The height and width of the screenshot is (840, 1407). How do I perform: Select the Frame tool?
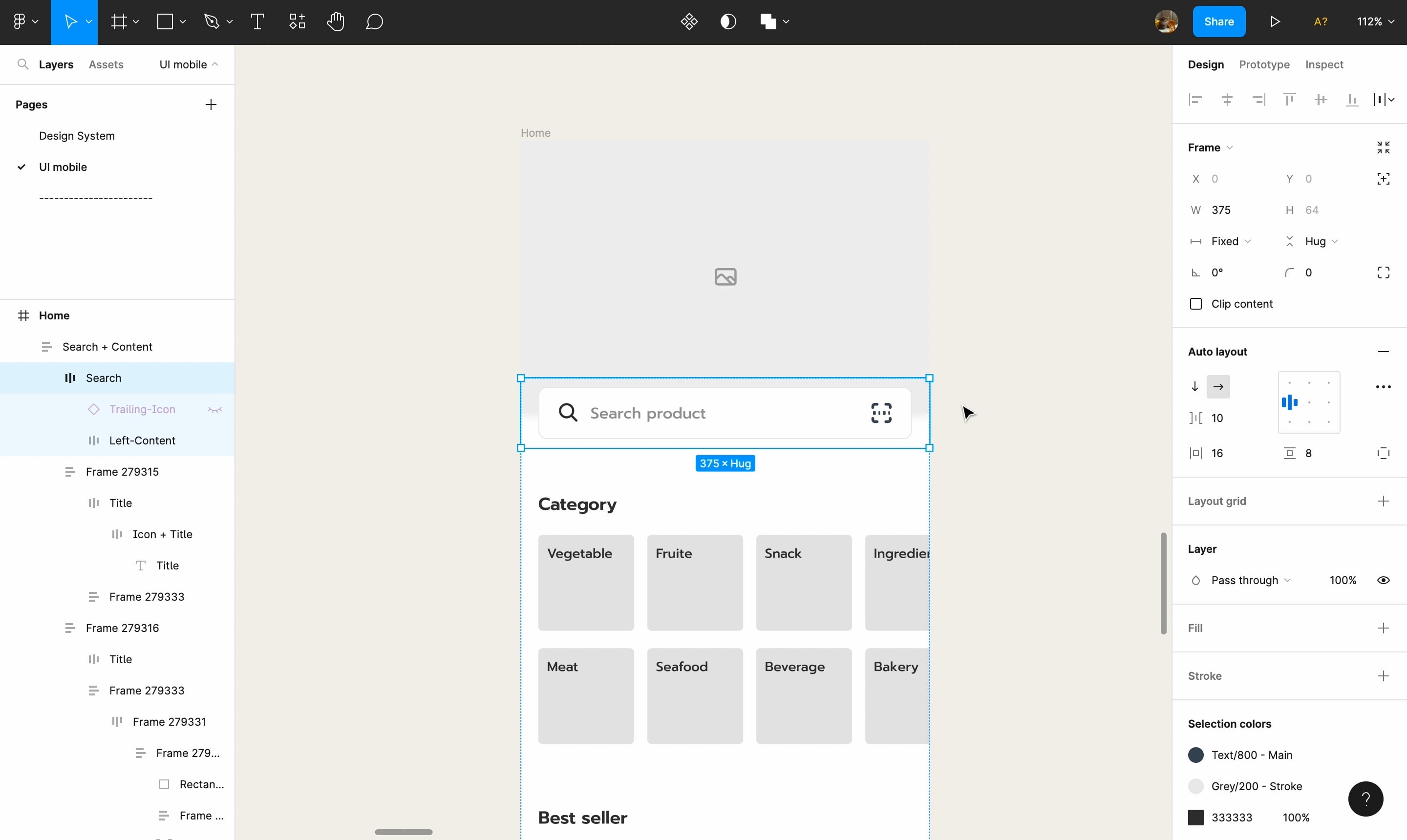click(x=119, y=21)
